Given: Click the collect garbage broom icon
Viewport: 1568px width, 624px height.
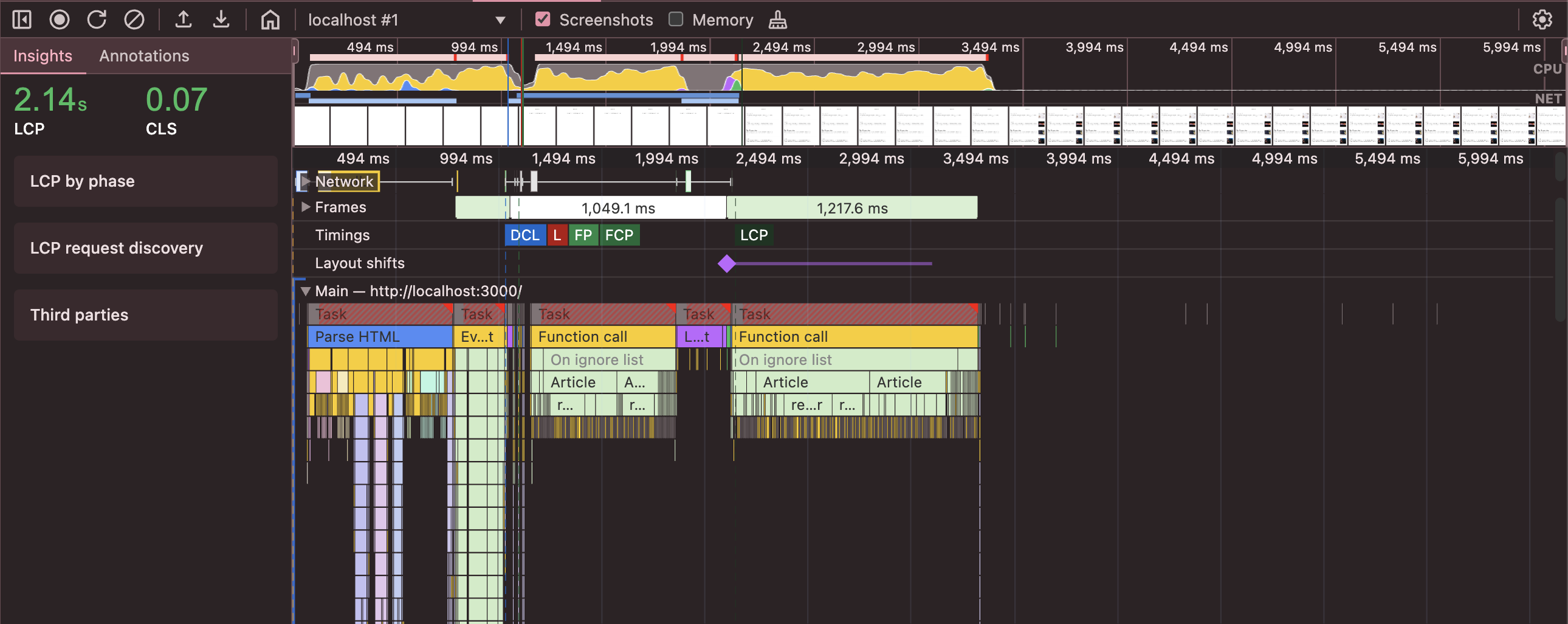Looking at the screenshot, I should pyautogui.click(x=778, y=20).
